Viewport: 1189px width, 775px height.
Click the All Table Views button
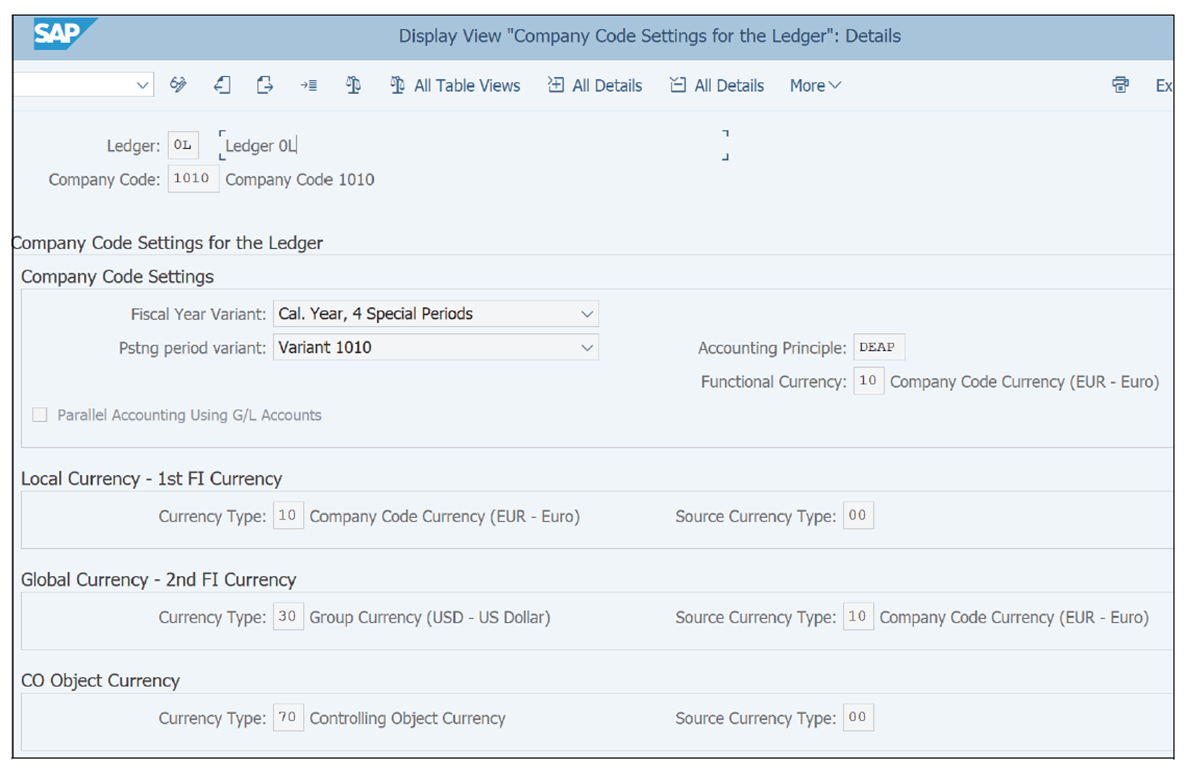click(x=455, y=86)
